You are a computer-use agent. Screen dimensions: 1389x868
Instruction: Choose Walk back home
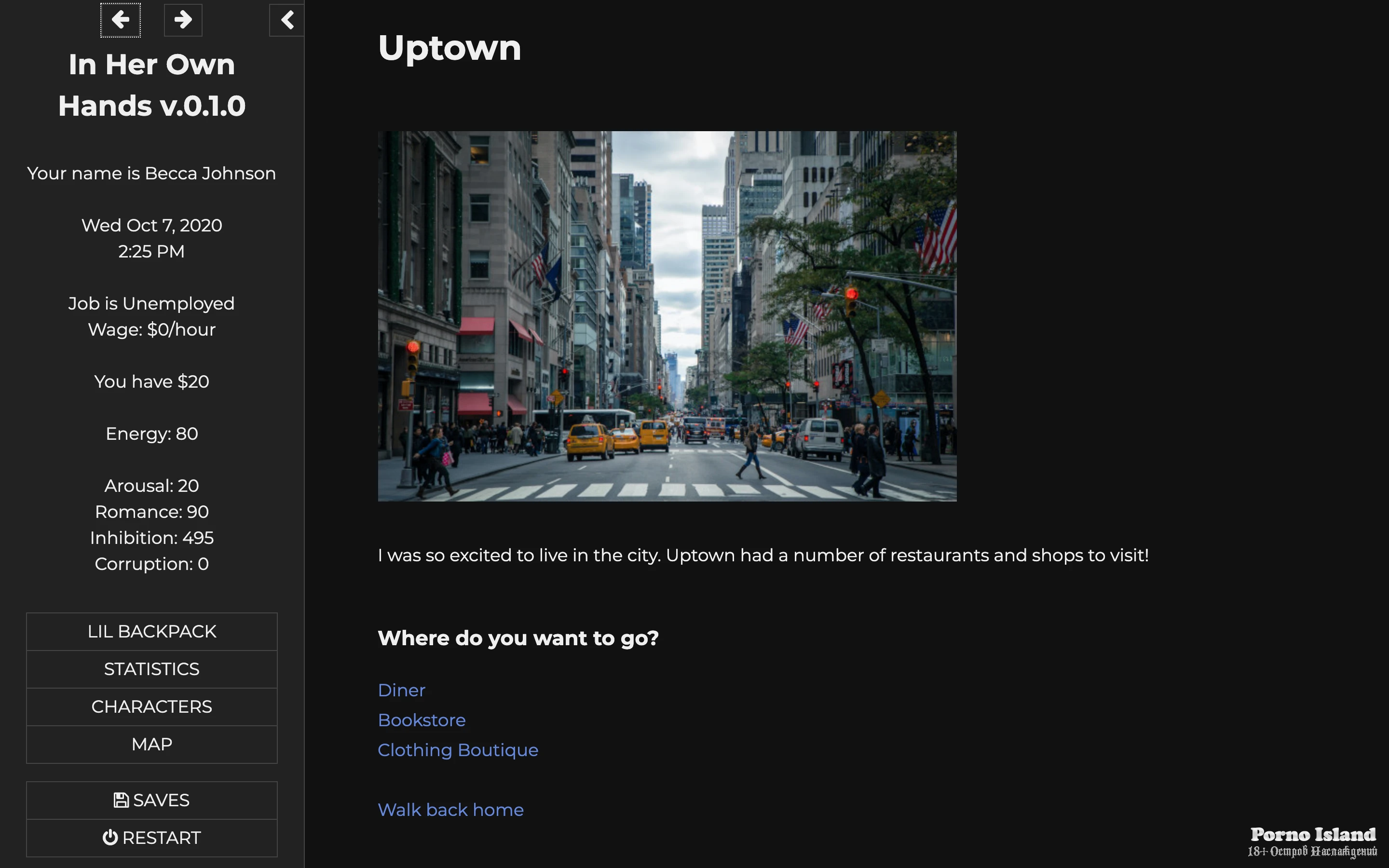(x=450, y=810)
